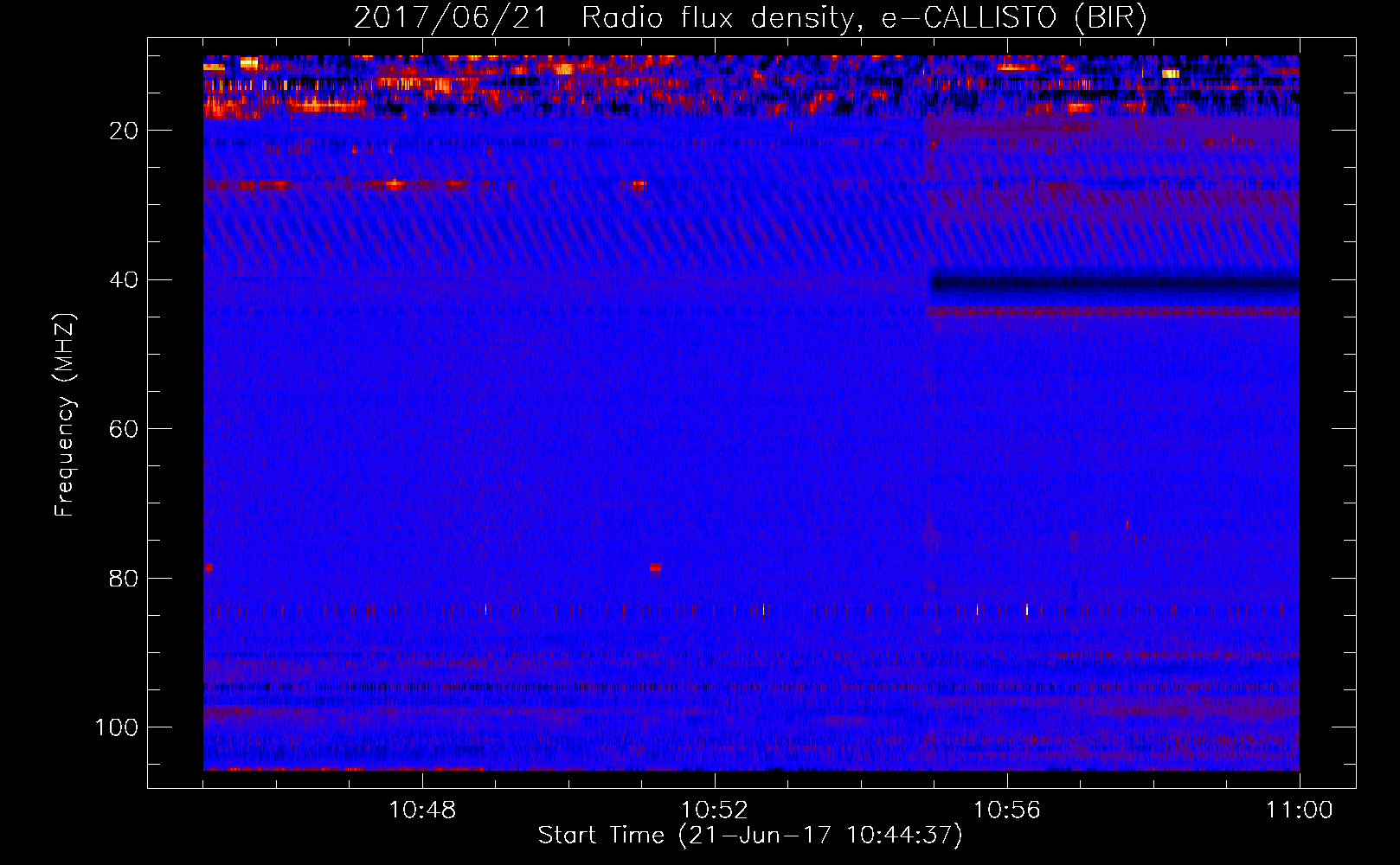Click the '11:00' time tick label

(1300, 811)
